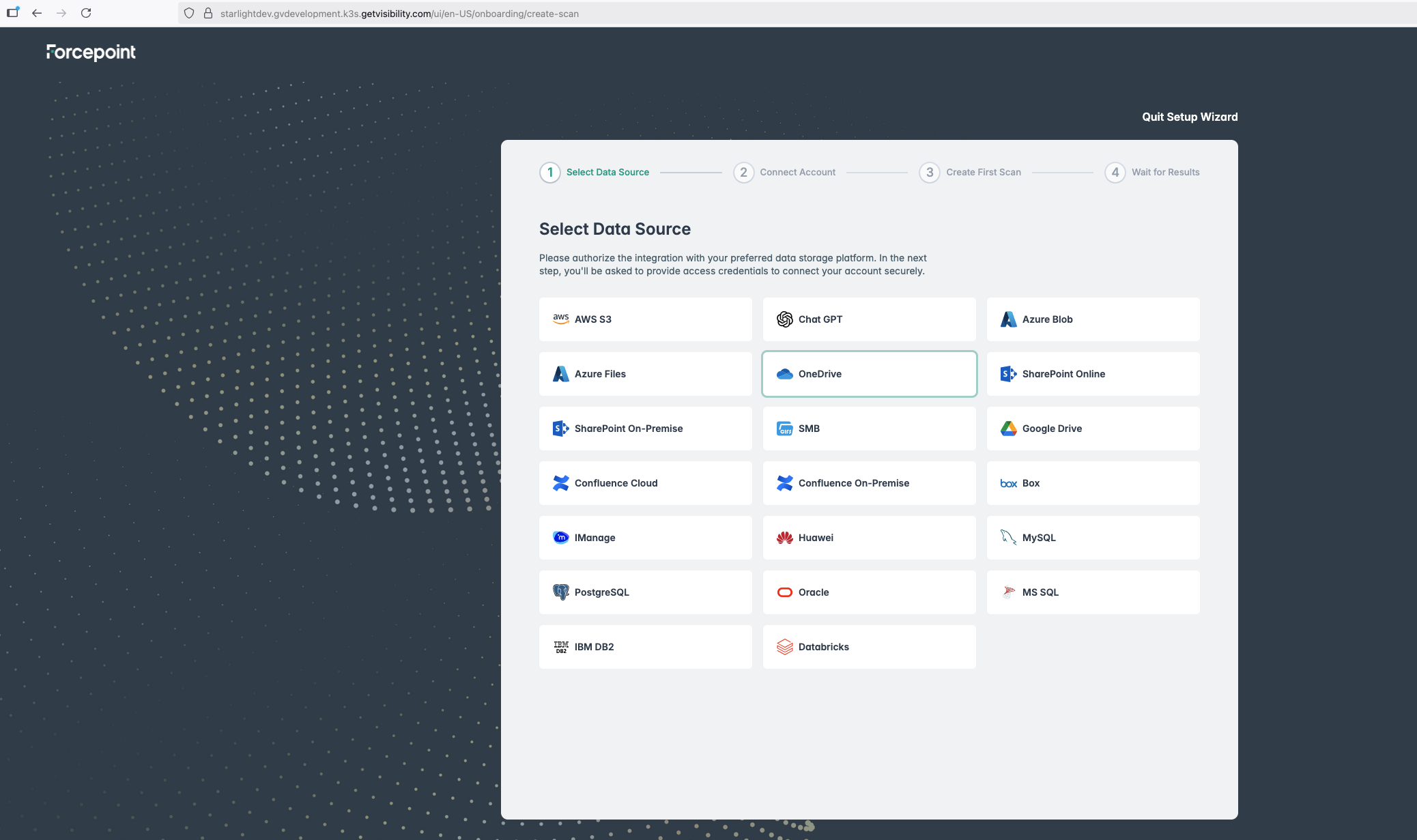Click the Huawei red flower icon
This screenshot has width=1417, height=840.
coord(784,538)
